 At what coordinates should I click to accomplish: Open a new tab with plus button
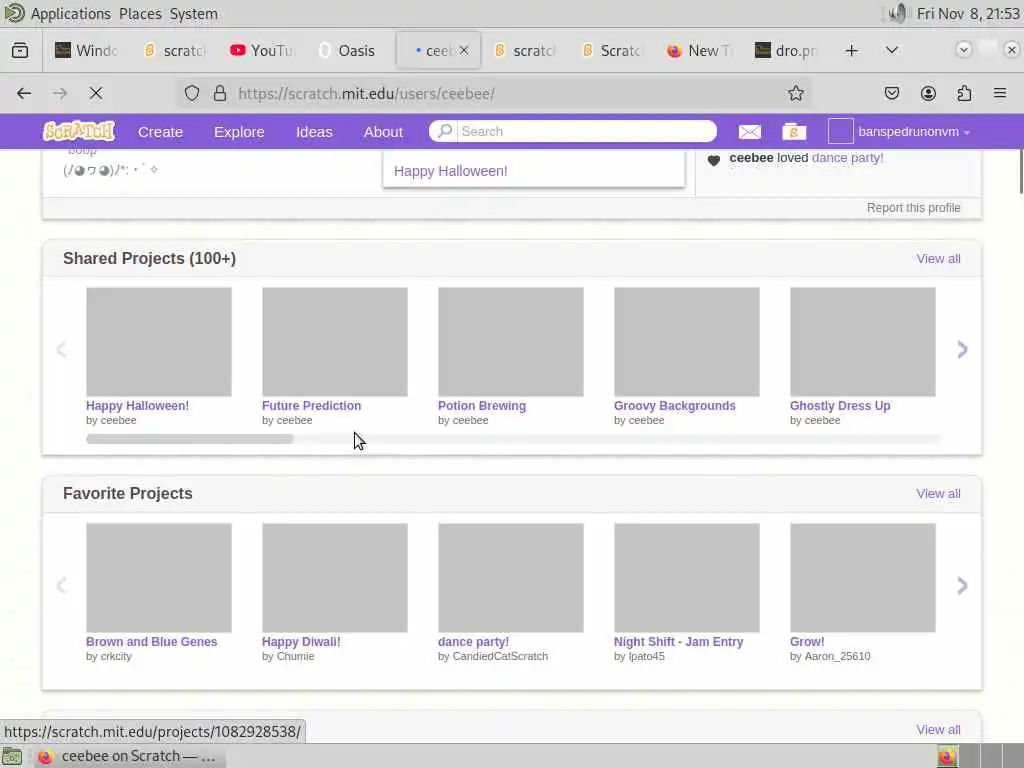(852, 50)
